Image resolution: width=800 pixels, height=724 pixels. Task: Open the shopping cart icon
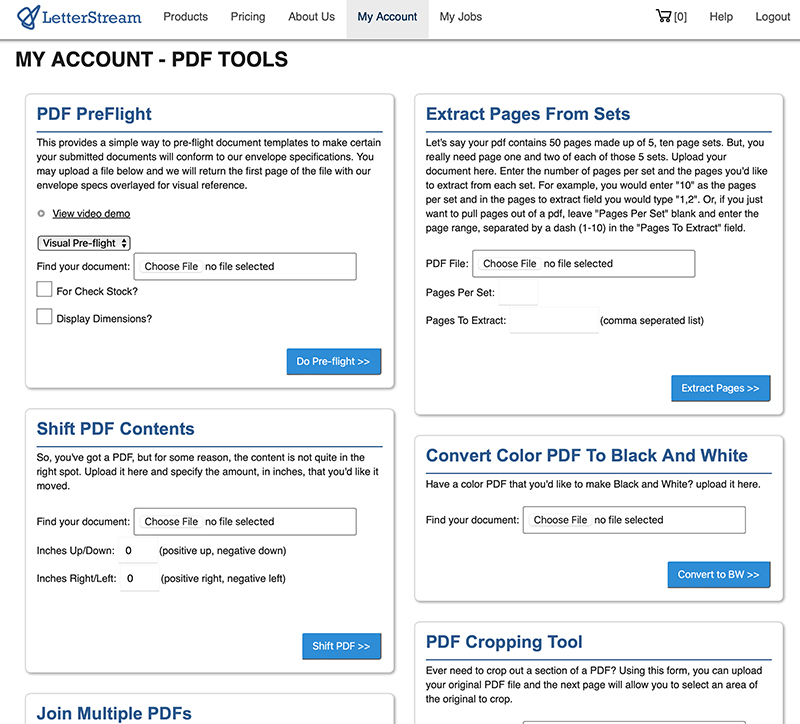tap(663, 16)
